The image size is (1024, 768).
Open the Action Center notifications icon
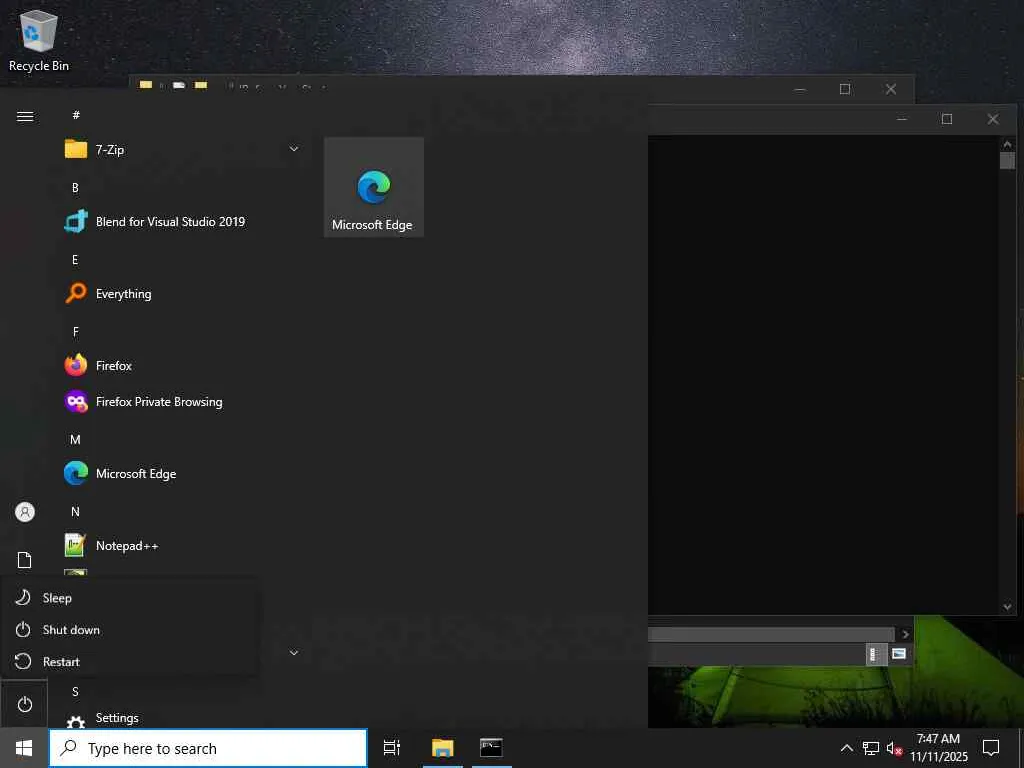(x=991, y=748)
